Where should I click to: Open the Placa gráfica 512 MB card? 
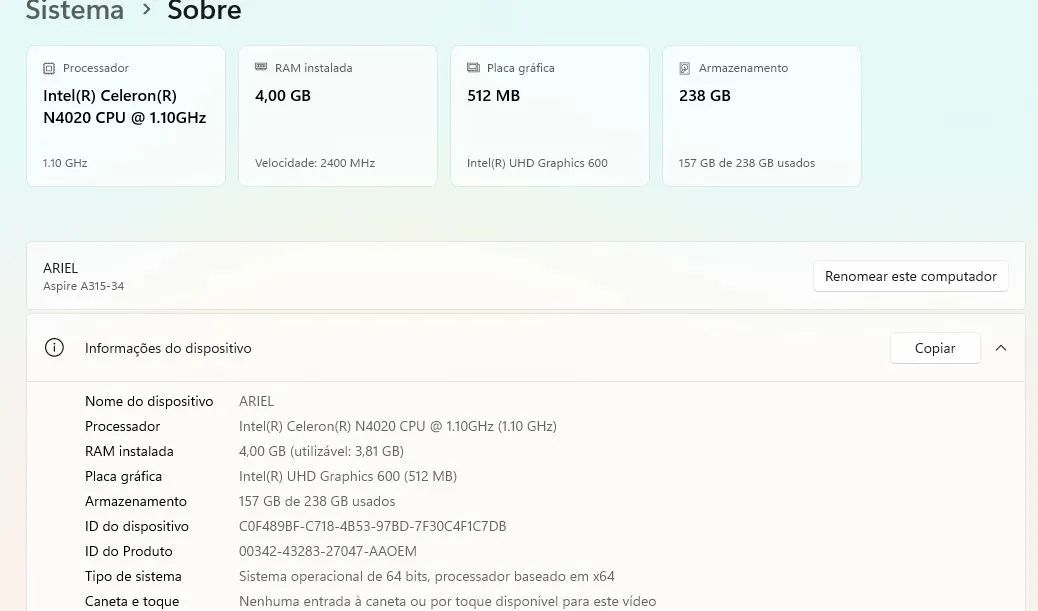coord(549,116)
